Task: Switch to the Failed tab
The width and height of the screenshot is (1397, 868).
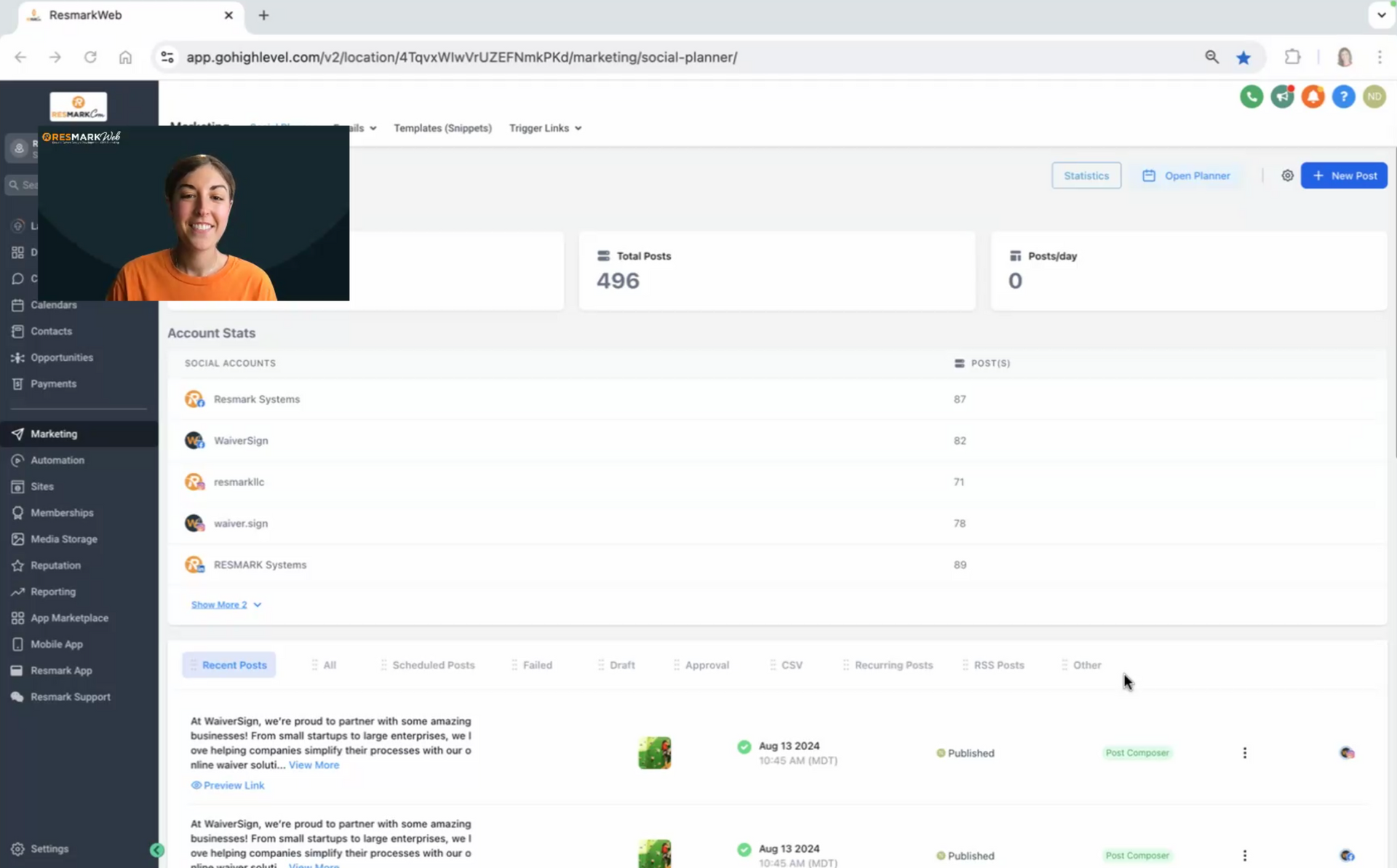Action: (x=532, y=665)
